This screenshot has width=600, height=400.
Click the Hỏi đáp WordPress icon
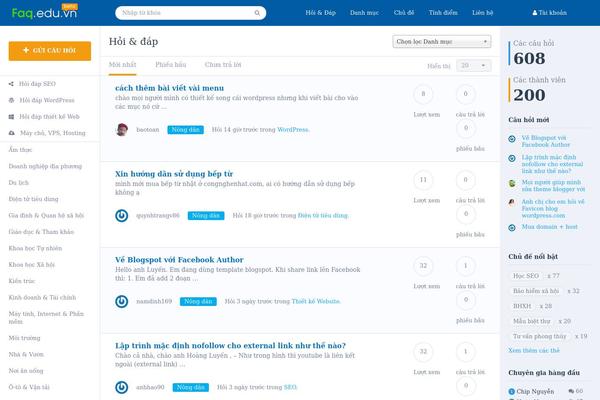[11, 100]
